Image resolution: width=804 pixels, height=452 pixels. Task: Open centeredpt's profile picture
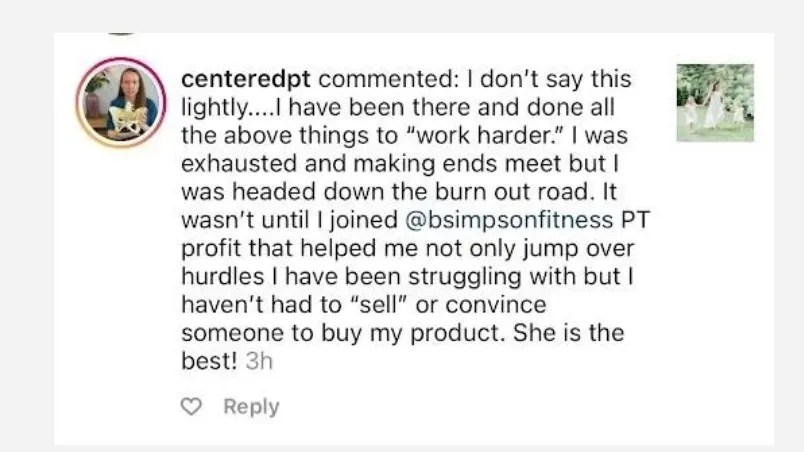(122, 102)
